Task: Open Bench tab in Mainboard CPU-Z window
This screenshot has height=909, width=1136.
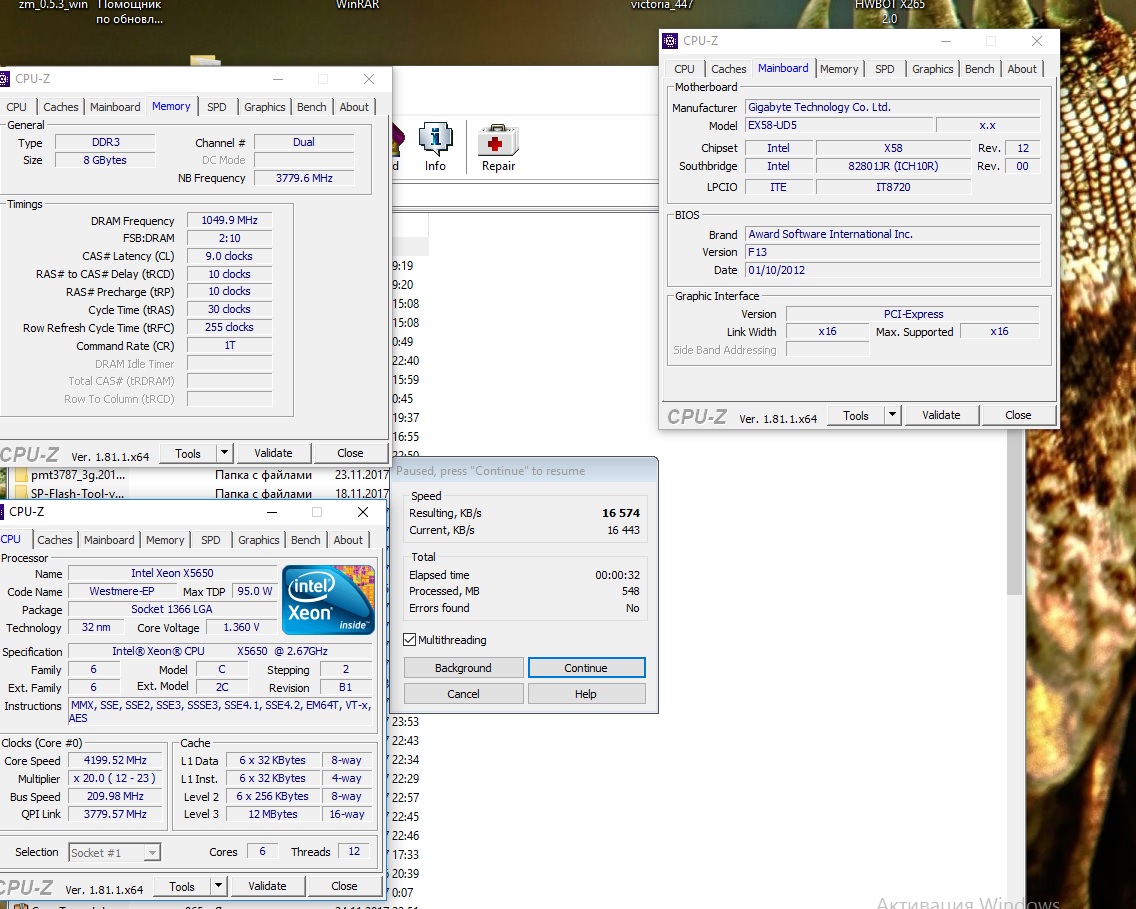Action: (x=980, y=69)
